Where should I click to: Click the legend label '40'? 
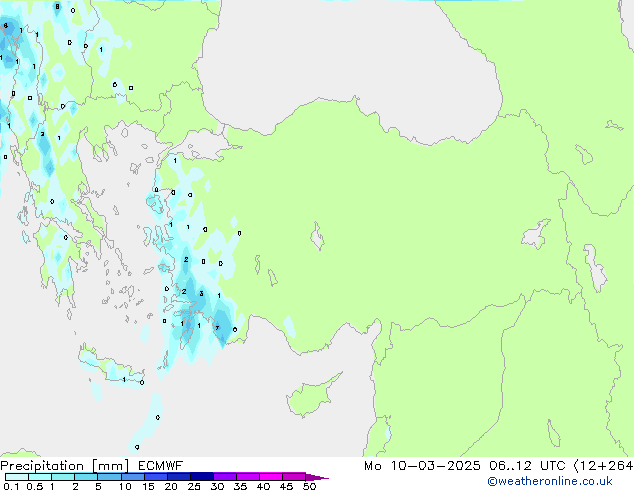[264, 486]
